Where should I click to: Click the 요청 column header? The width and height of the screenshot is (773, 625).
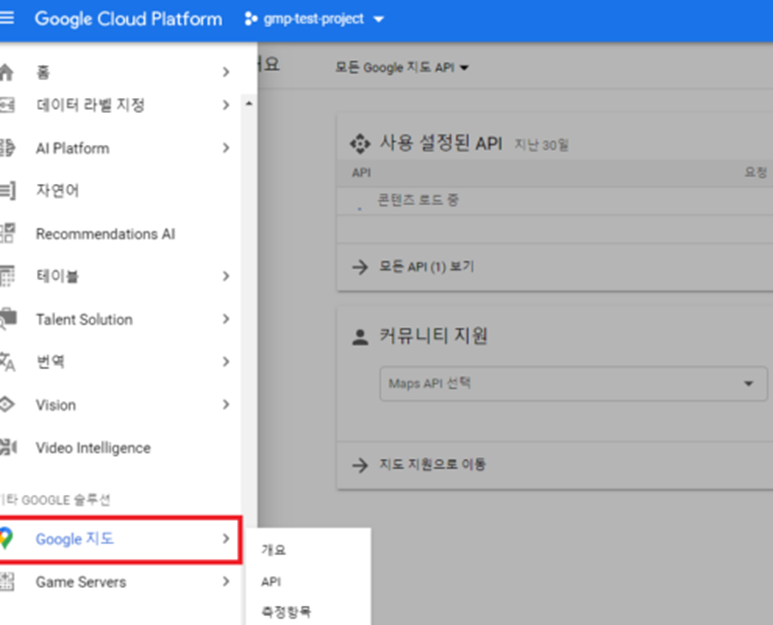[756, 173]
